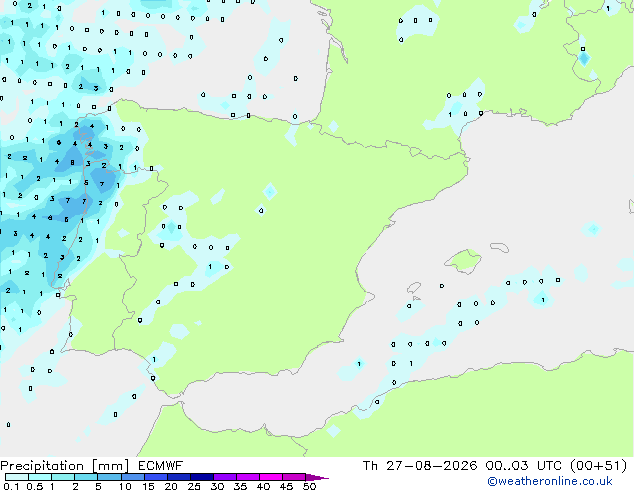Screen dimensions: 634x490
Task: Click the legend scale label '50'
Action: coord(309,486)
